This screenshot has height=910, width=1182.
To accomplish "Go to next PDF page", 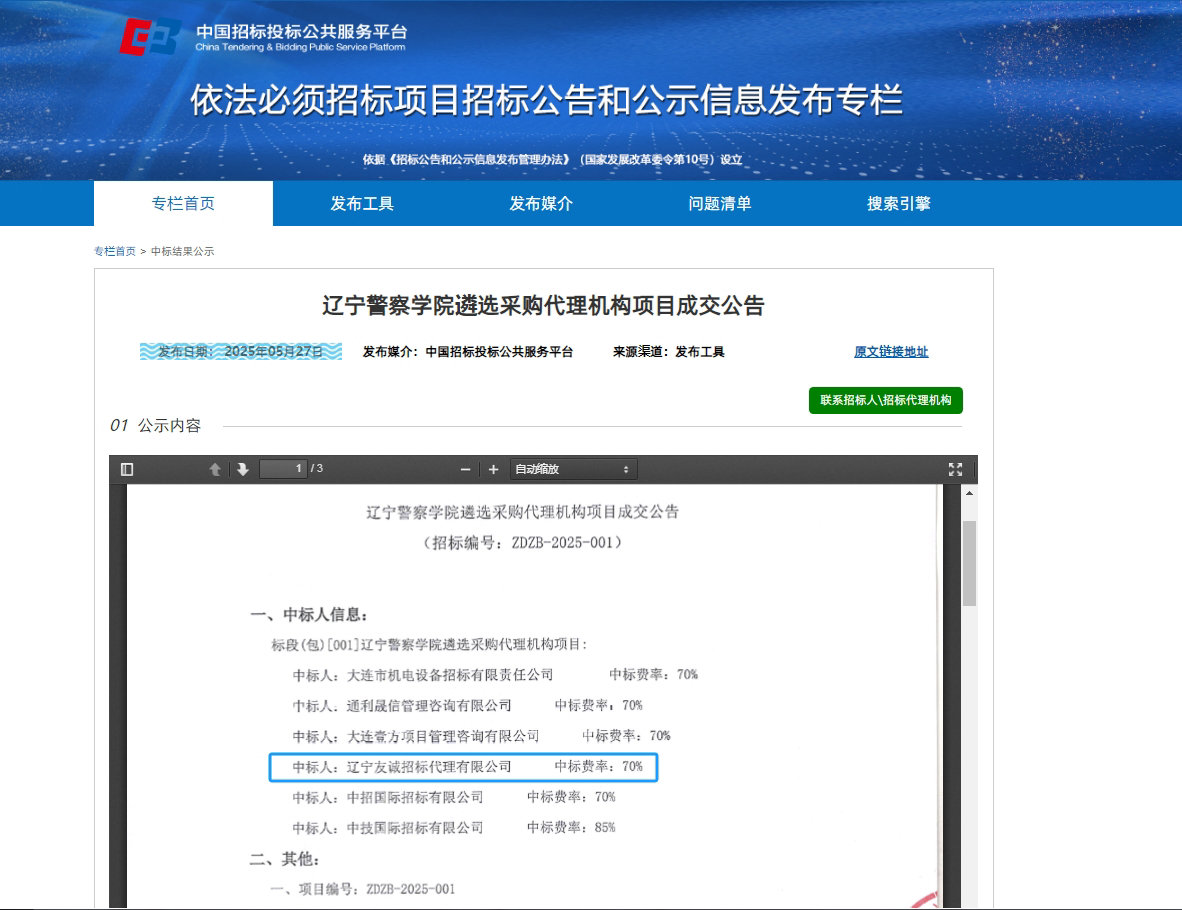I will coord(243,470).
